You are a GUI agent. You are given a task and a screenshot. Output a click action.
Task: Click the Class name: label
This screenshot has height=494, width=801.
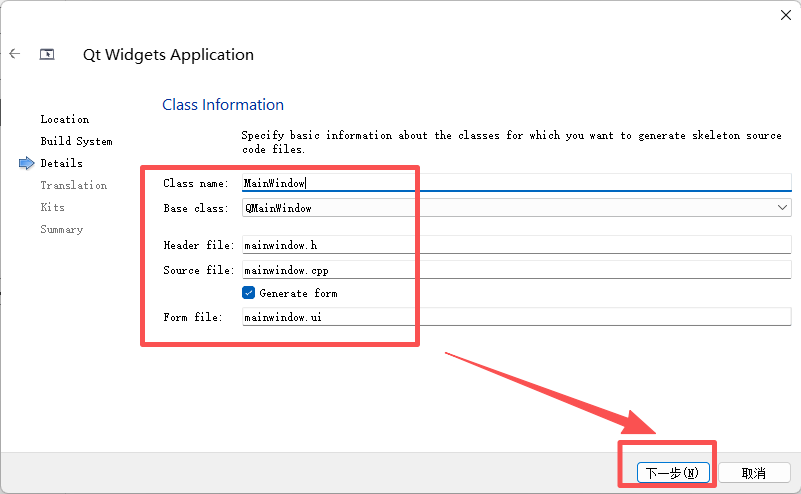[196, 183]
